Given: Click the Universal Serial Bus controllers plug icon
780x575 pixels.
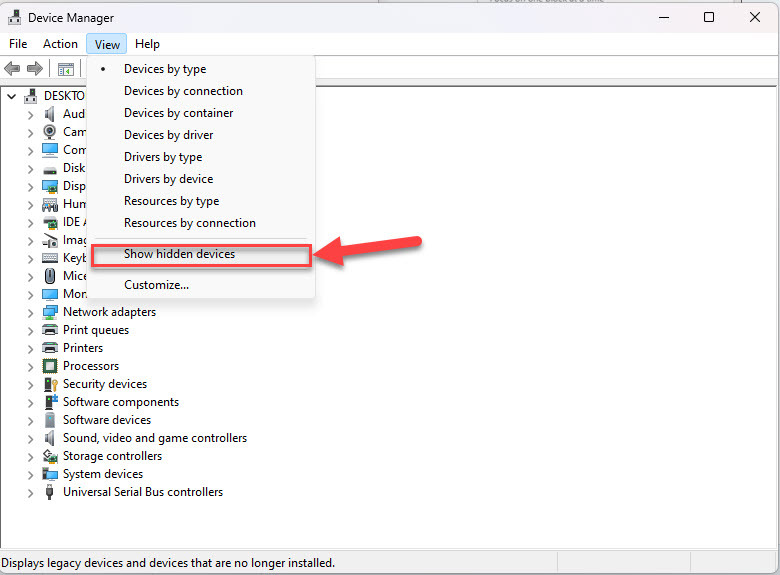Looking at the screenshot, I should click(50, 492).
